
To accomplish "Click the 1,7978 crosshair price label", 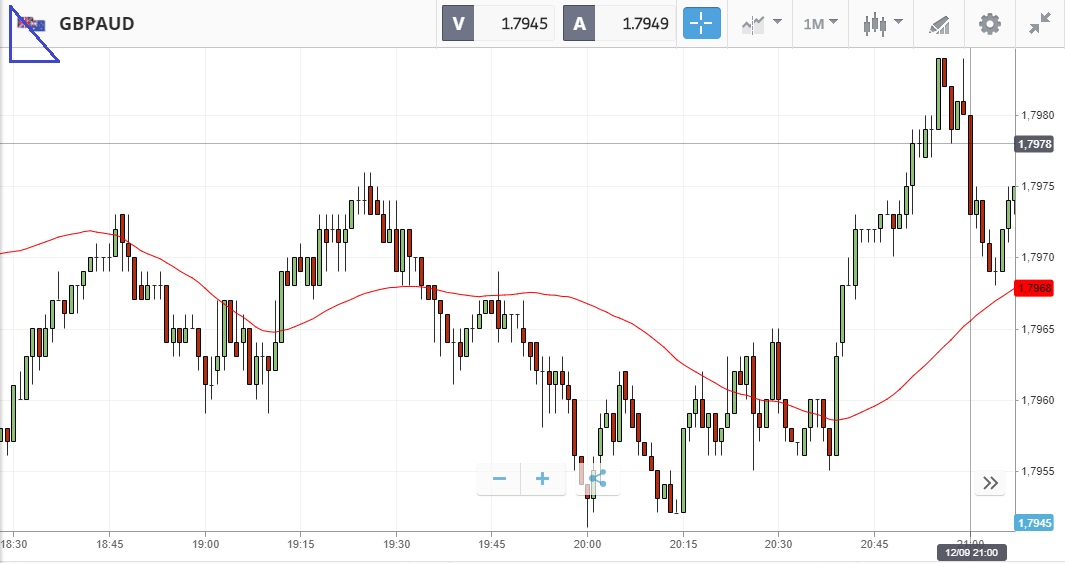I will [x=1034, y=144].
